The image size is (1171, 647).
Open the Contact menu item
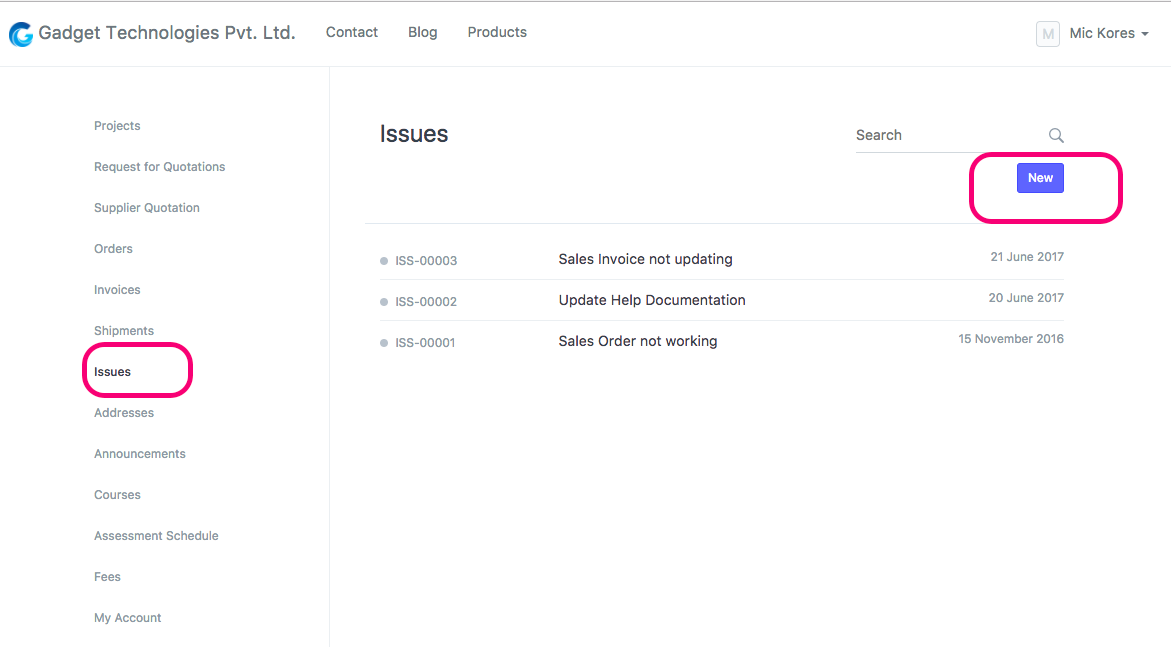pos(352,32)
